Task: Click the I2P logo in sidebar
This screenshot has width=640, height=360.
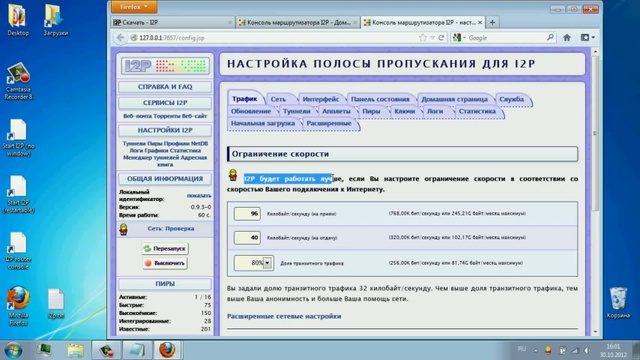Action: 165,66
